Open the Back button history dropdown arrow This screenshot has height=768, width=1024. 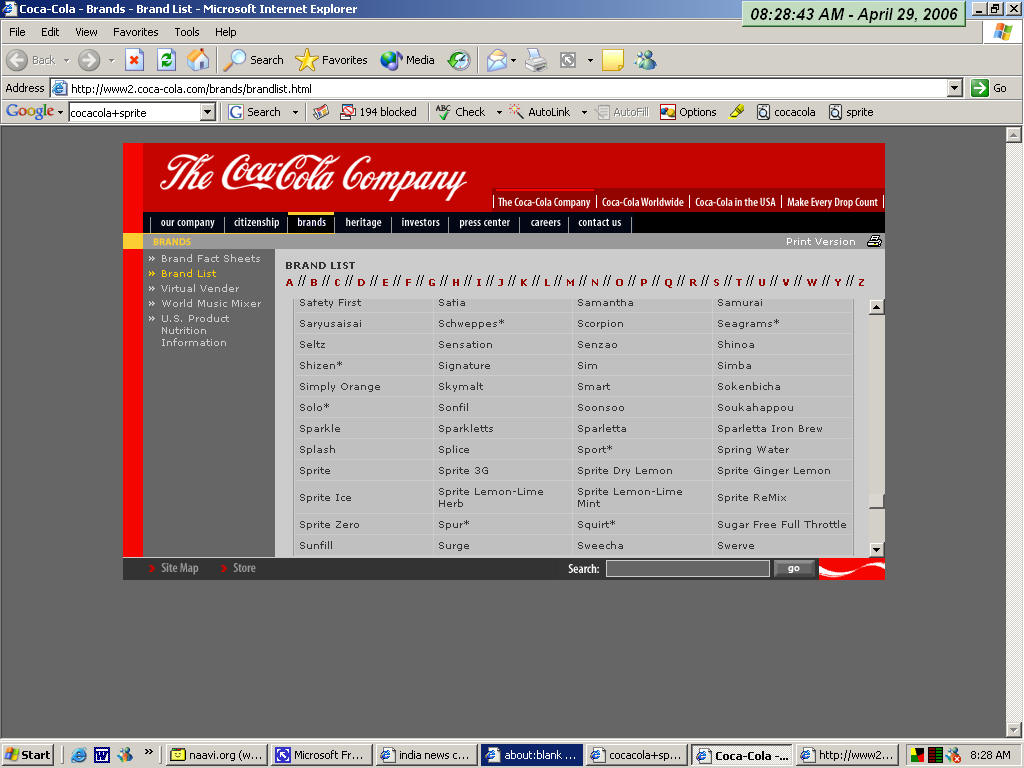(x=66, y=61)
